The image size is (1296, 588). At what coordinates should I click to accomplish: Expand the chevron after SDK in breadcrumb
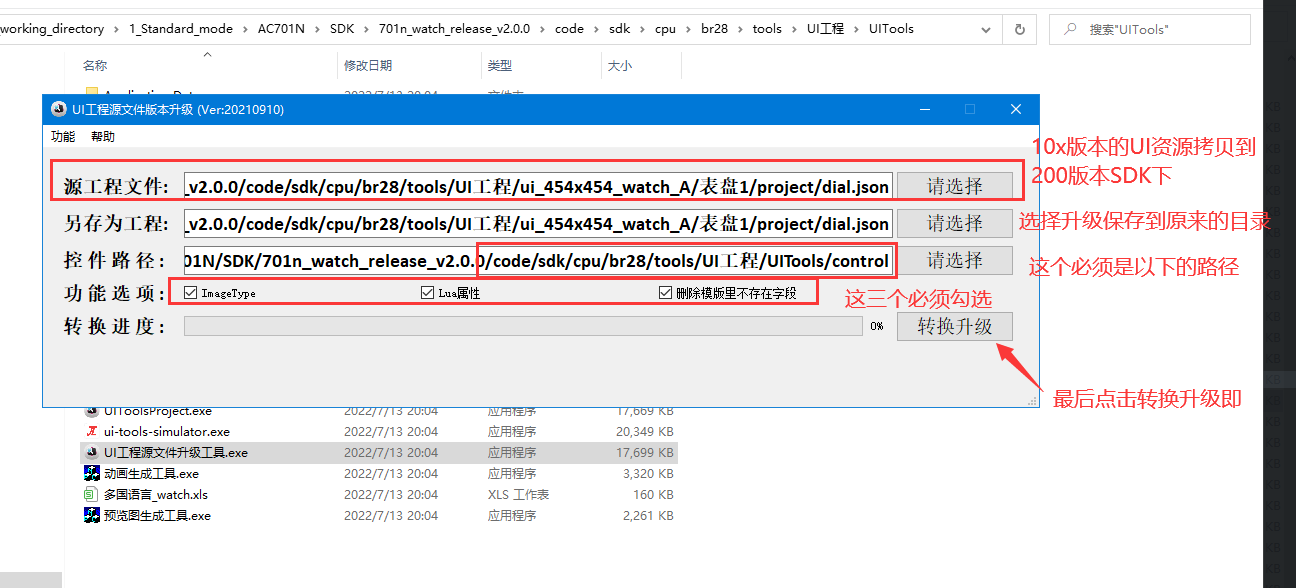click(x=368, y=29)
